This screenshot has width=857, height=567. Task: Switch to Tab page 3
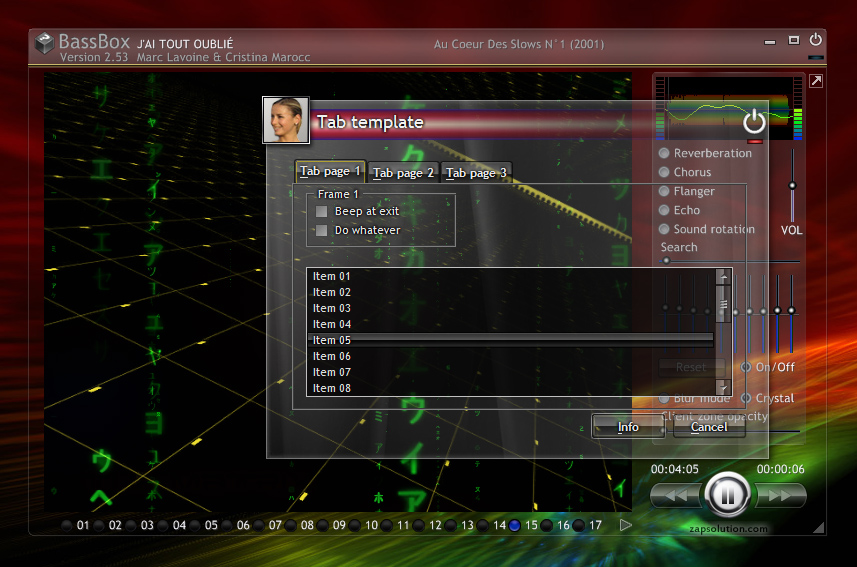click(476, 173)
